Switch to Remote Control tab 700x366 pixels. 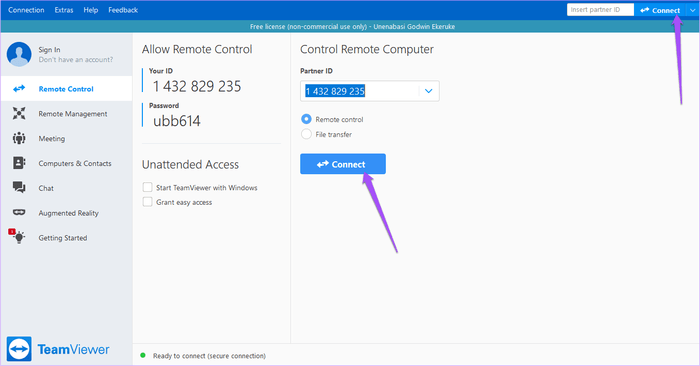click(67, 88)
